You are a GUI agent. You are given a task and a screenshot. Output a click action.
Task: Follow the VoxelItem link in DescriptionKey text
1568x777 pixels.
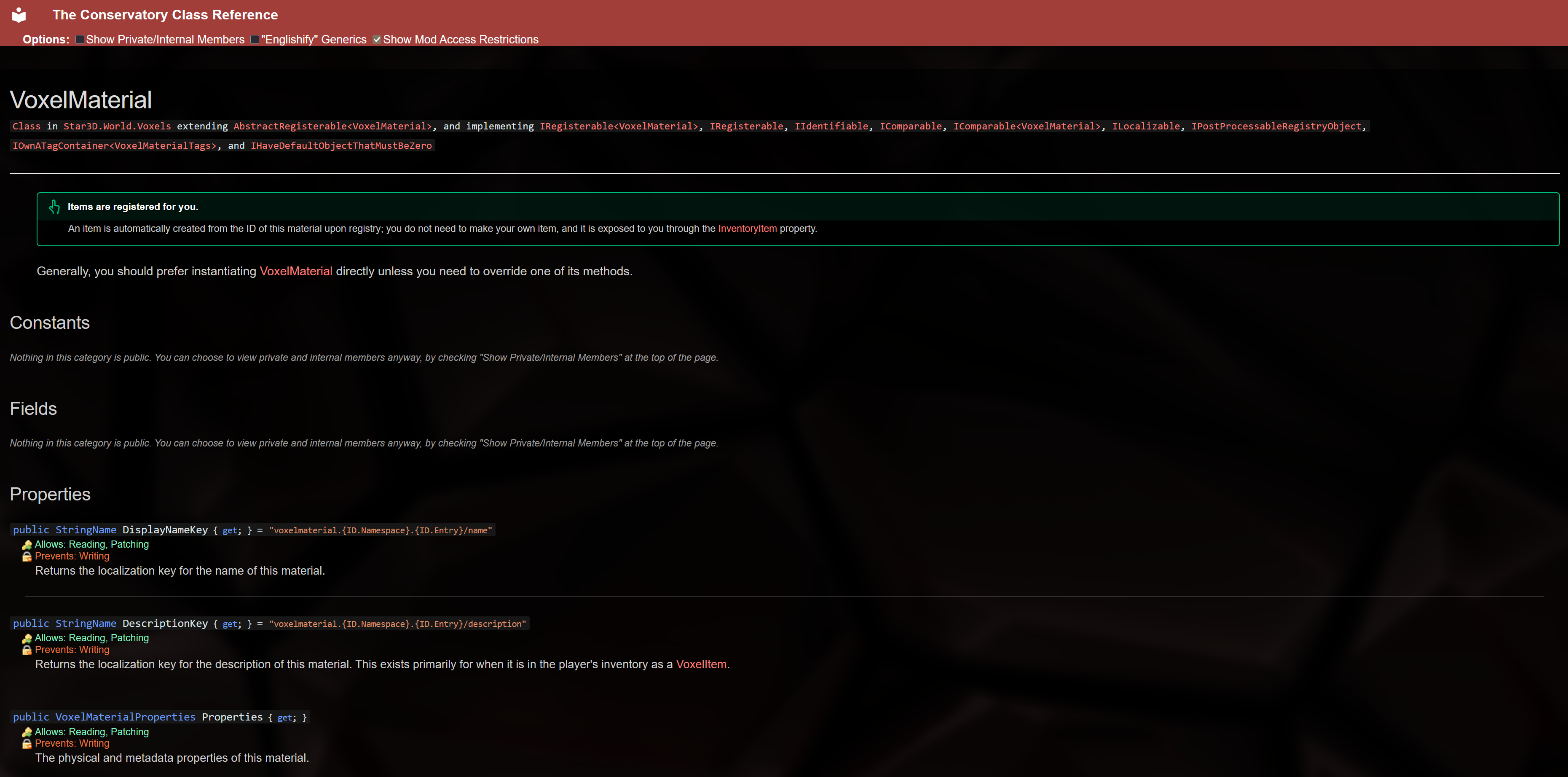701,664
